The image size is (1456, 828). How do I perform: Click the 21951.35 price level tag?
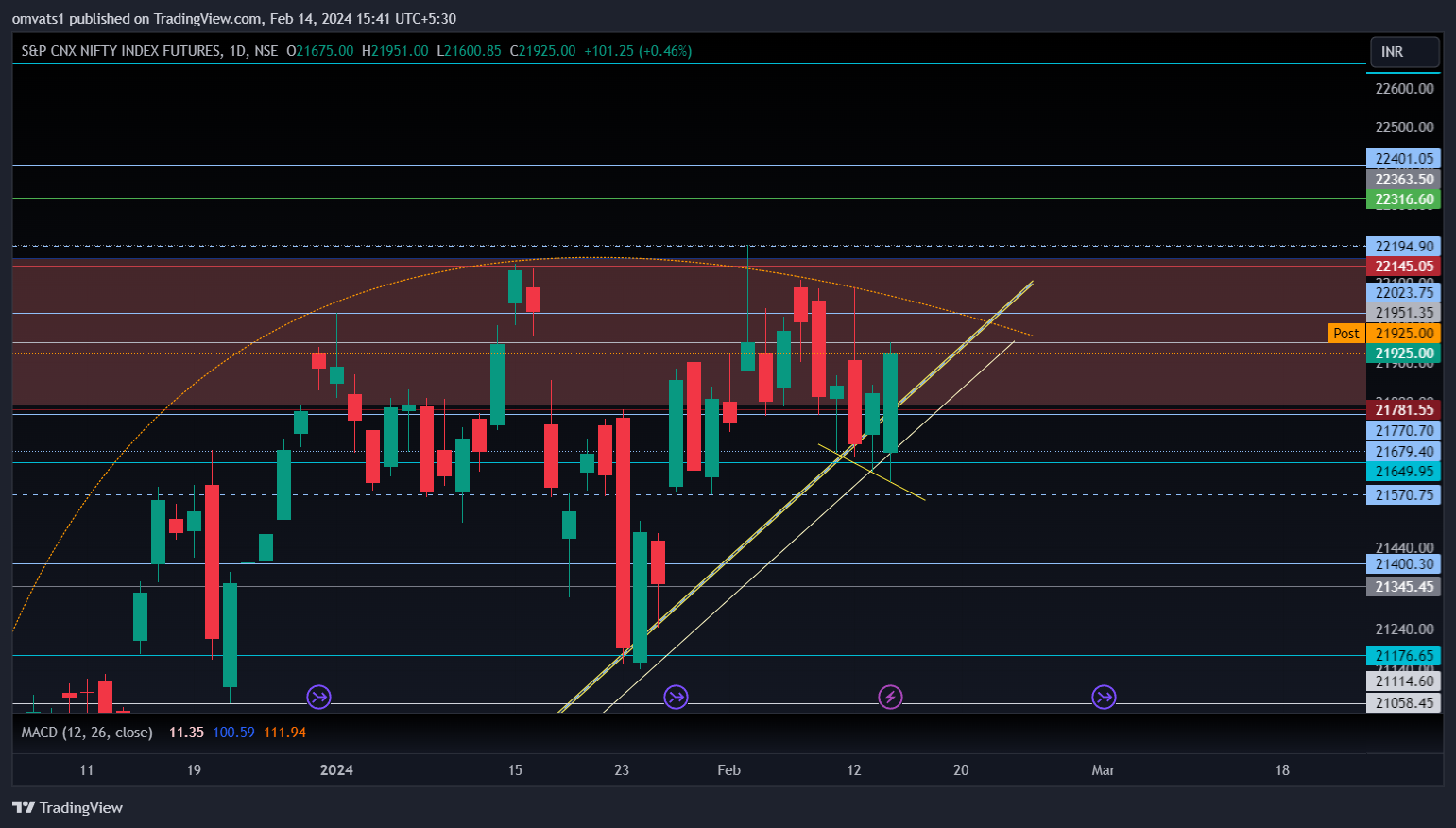pyautogui.click(x=1403, y=313)
